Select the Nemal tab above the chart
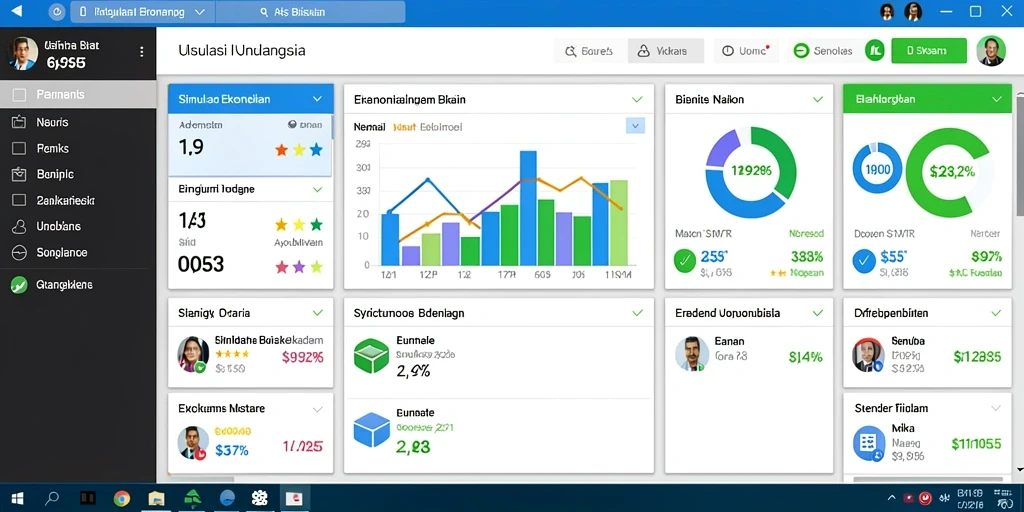 (370, 127)
